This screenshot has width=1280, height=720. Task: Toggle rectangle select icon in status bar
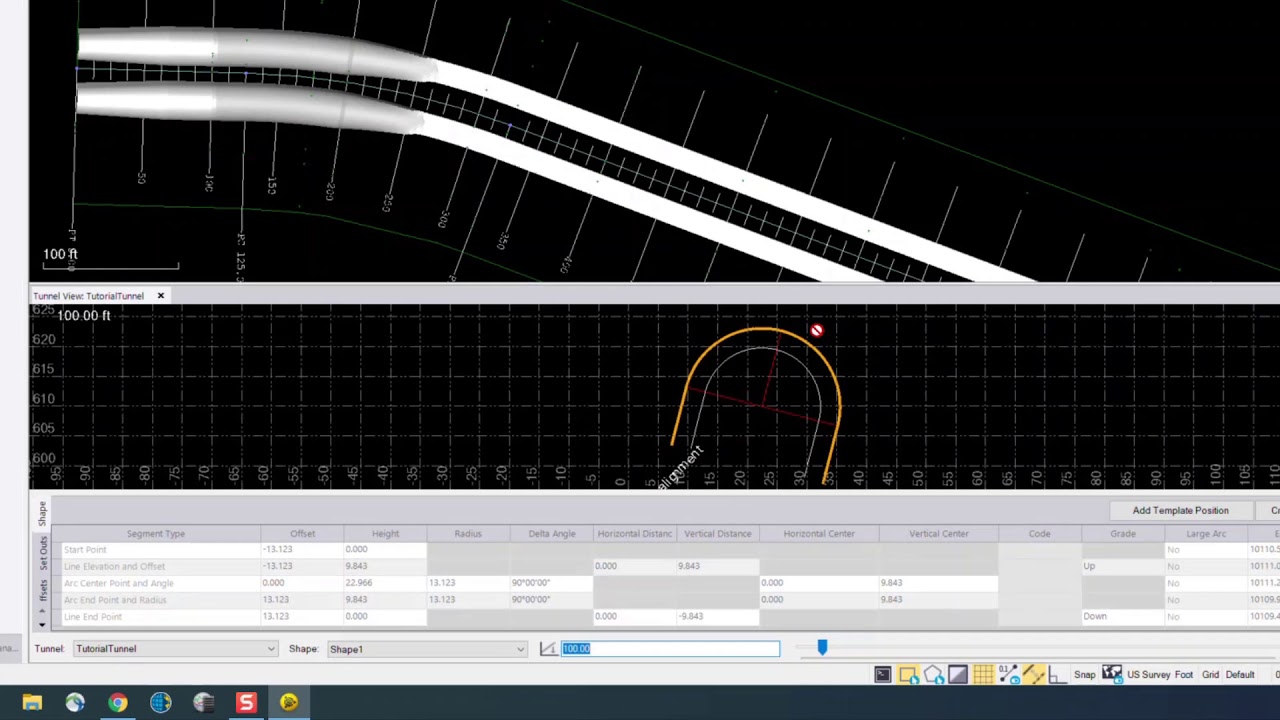908,675
